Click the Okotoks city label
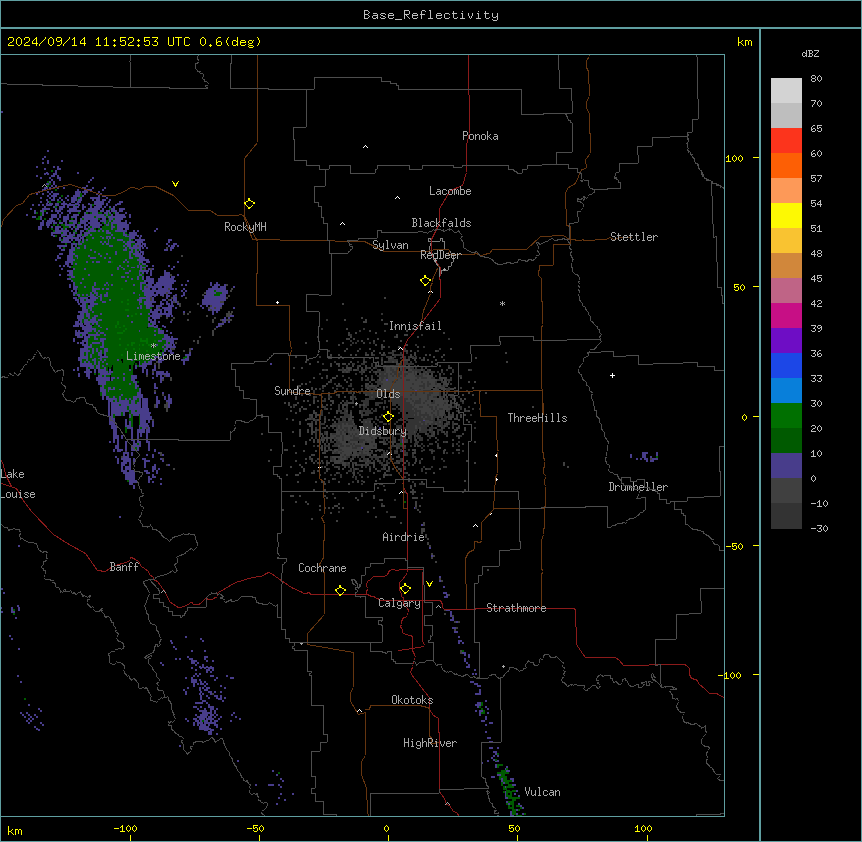Image resolution: width=862 pixels, height=842 pixels. point(412,700)
